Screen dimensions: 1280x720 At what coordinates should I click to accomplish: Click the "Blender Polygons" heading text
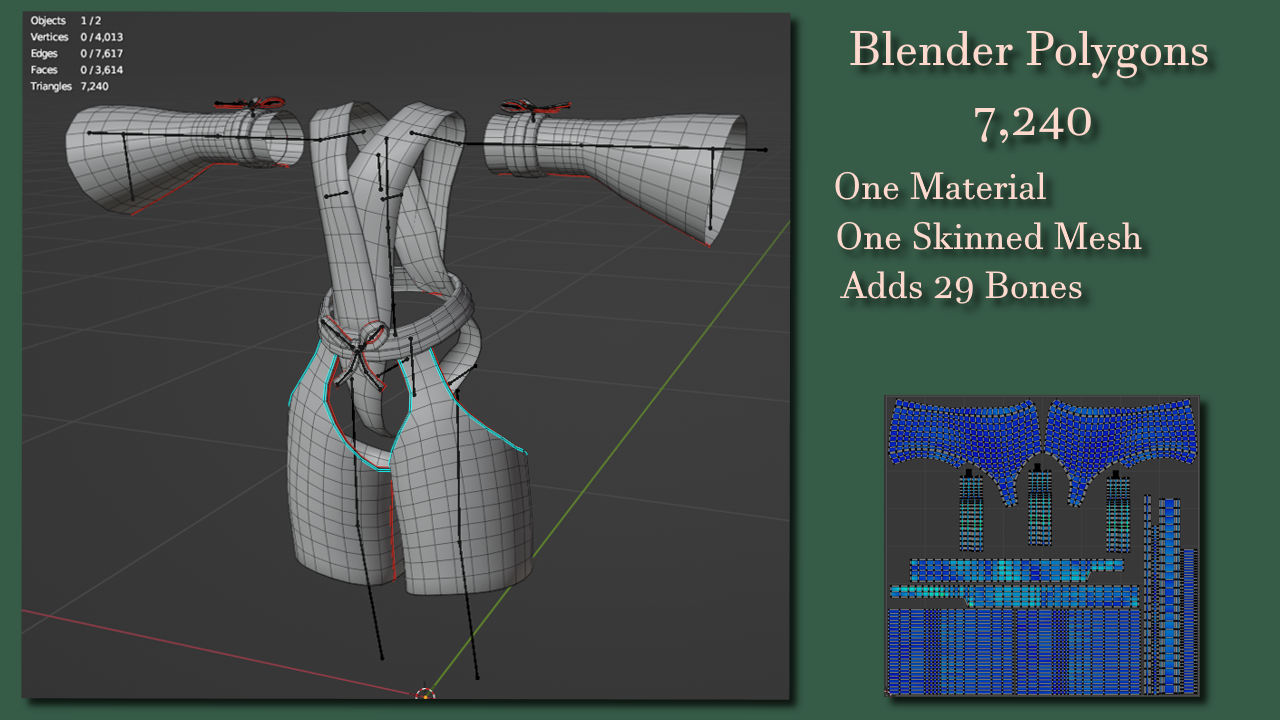[x=1029, y=52]
